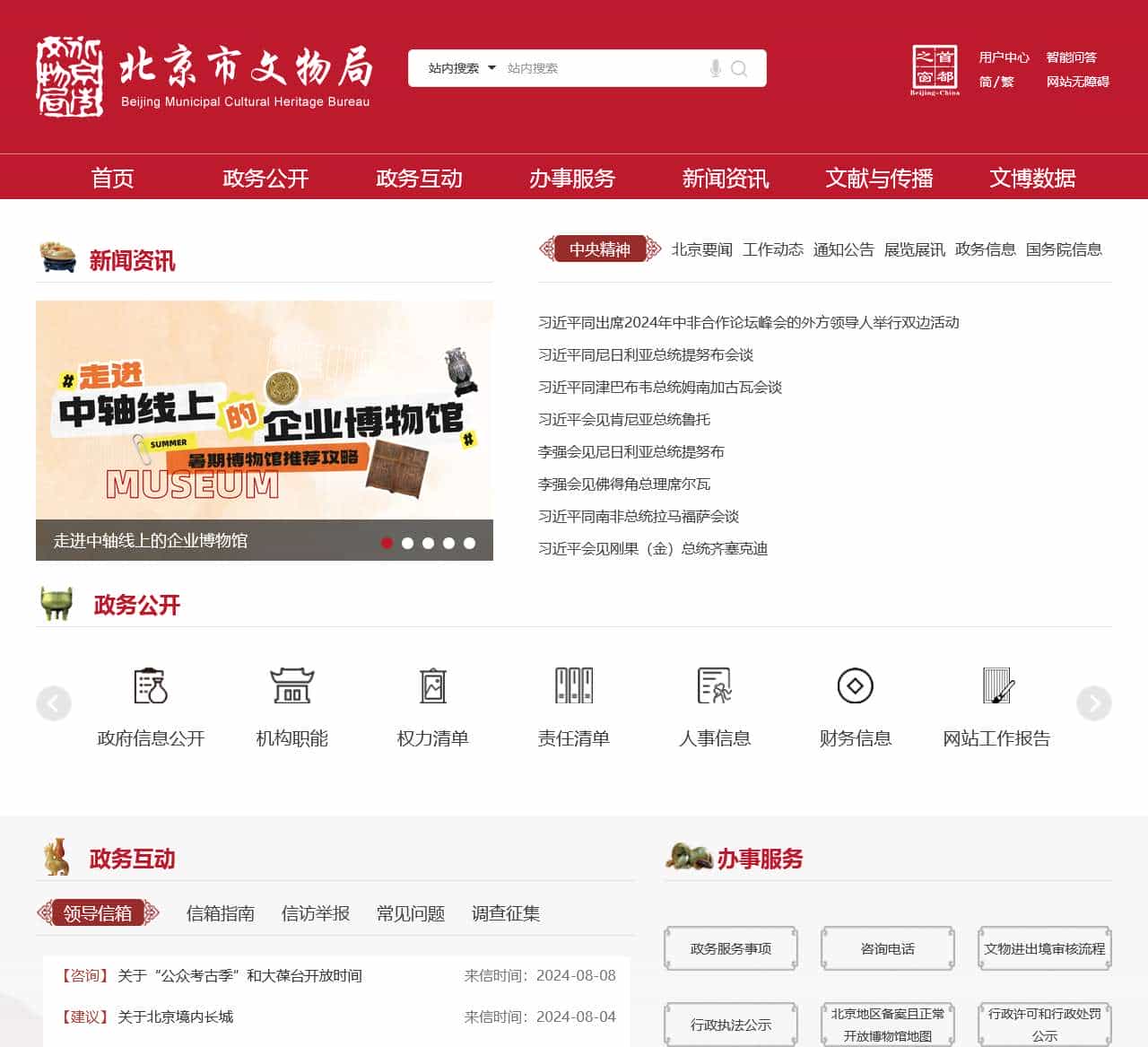This screenshot has width=1148, height=1047.
Task: Open the 财务信息 coin icon
Action: (x=856, y=686)
